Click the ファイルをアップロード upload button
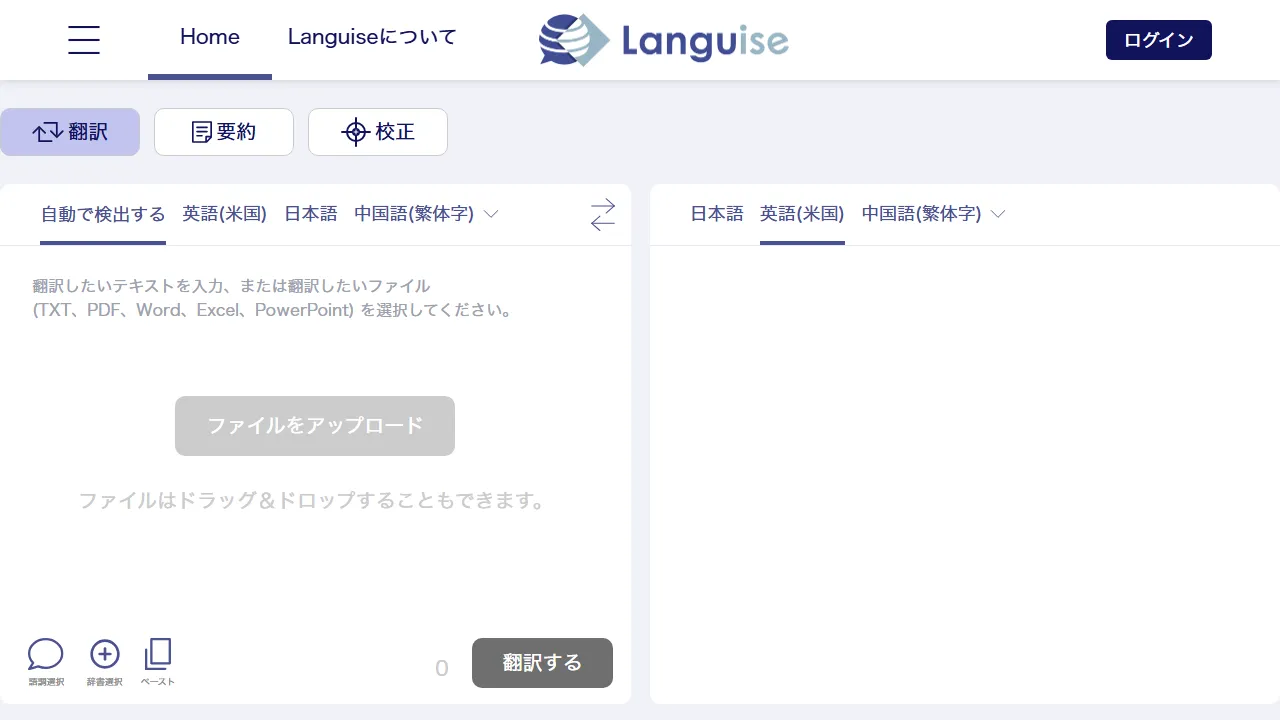 point(314,425)
